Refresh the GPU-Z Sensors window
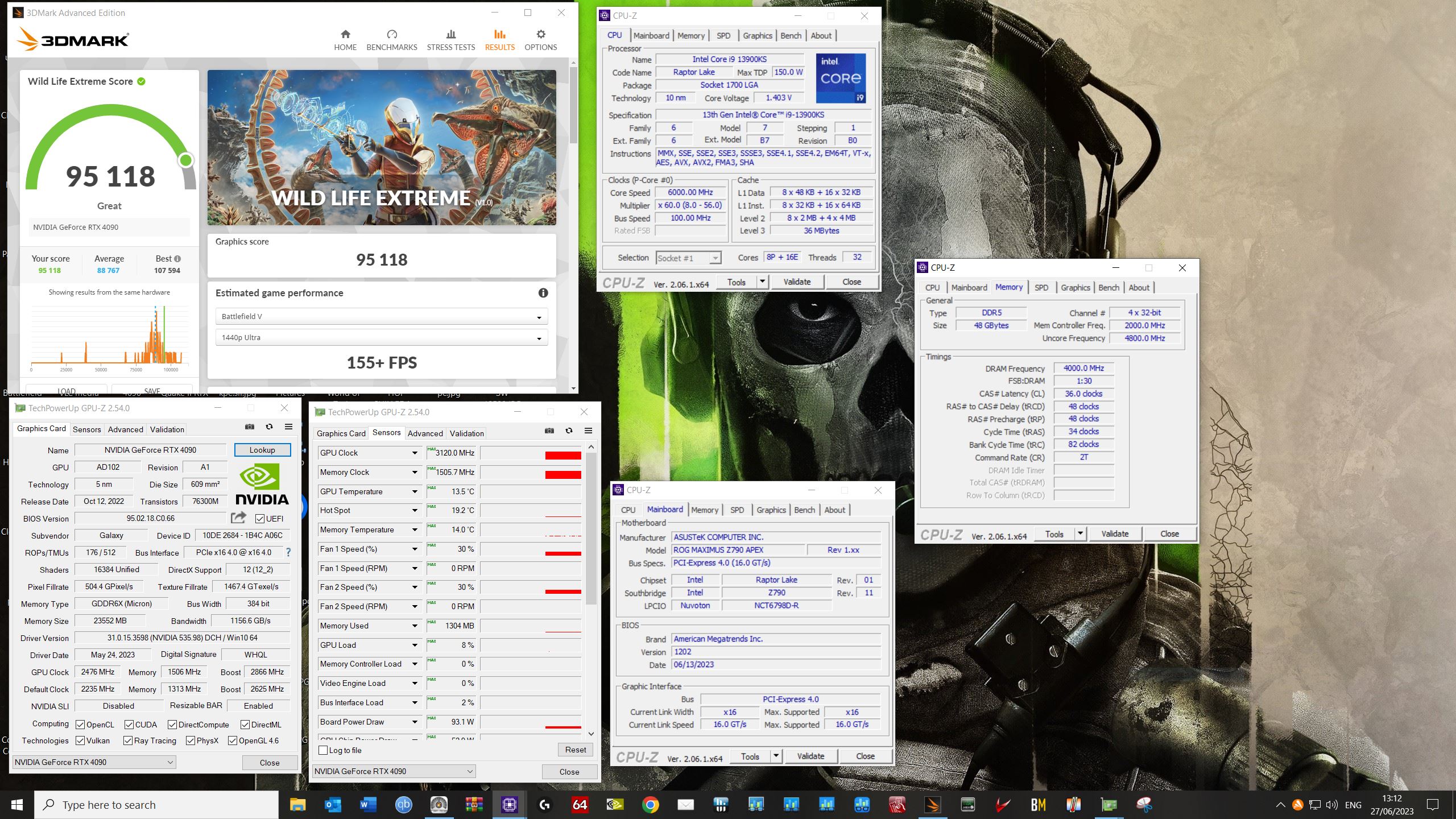 tap(569, 431)
